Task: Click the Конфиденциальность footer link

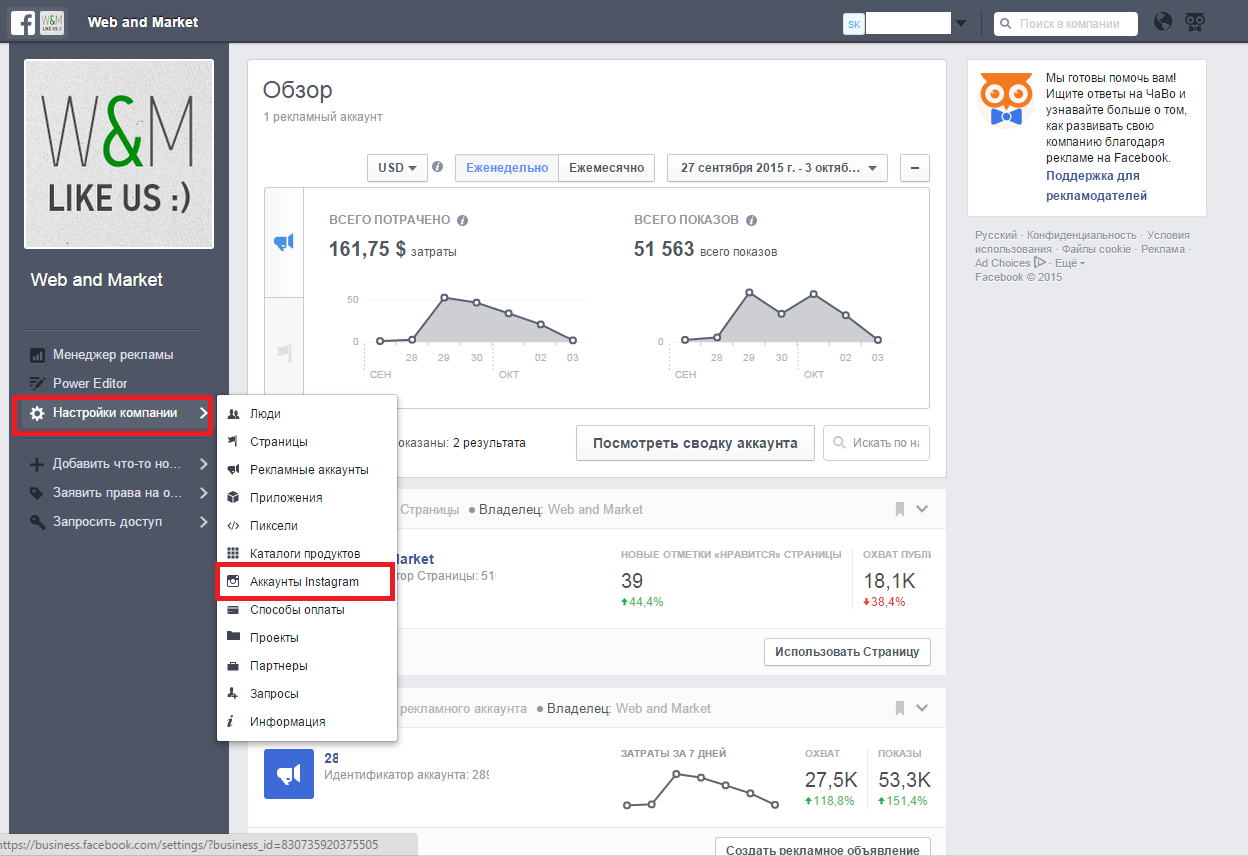Action: point(1082,235)
